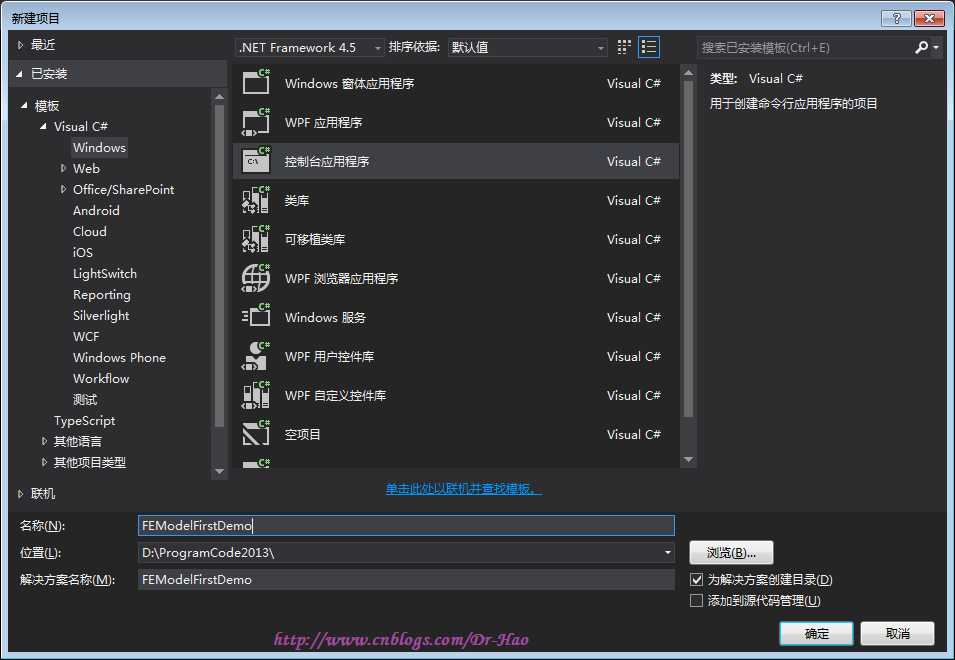955x660 pixels.
Task: Select LightSwitch in the template tree
Action: coord(105,273)
